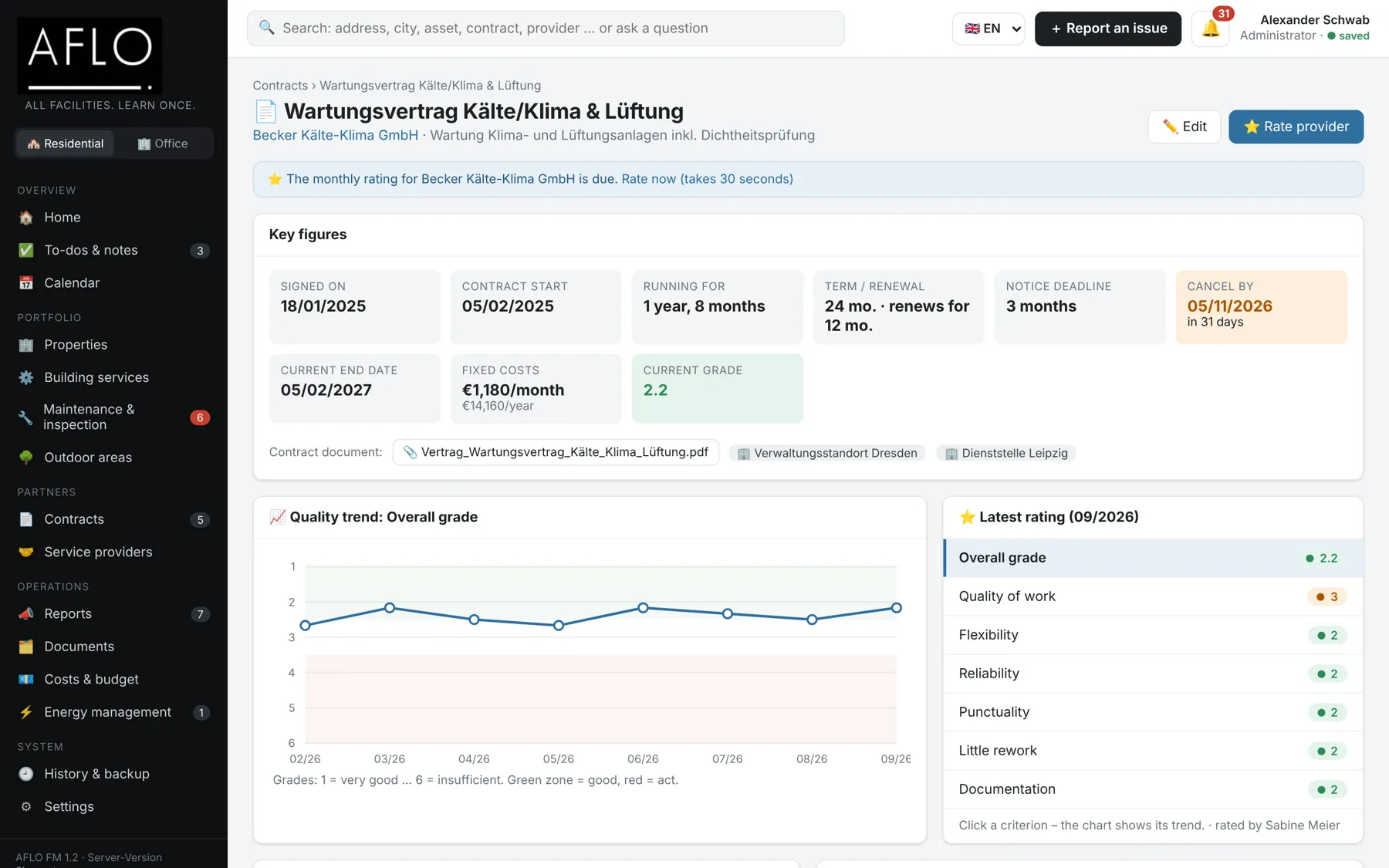Click the Dienststelle Leipzig tag

(1006, 453)
